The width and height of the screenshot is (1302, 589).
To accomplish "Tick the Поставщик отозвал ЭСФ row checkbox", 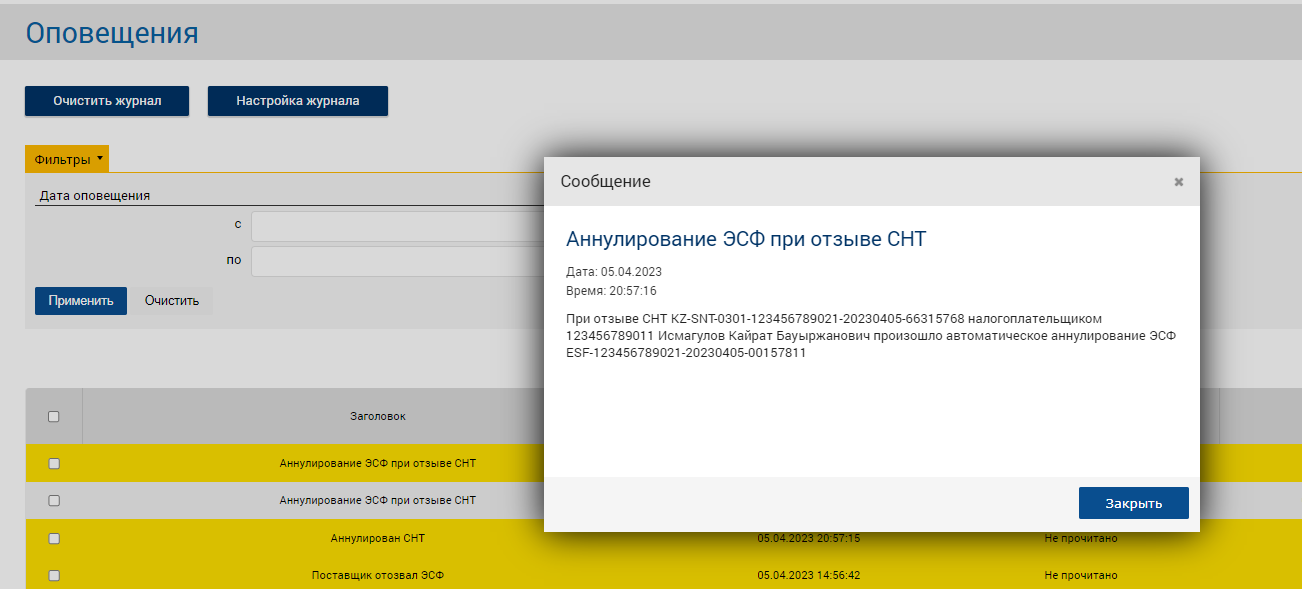I will pyautogui.click(x=54, y=575).
